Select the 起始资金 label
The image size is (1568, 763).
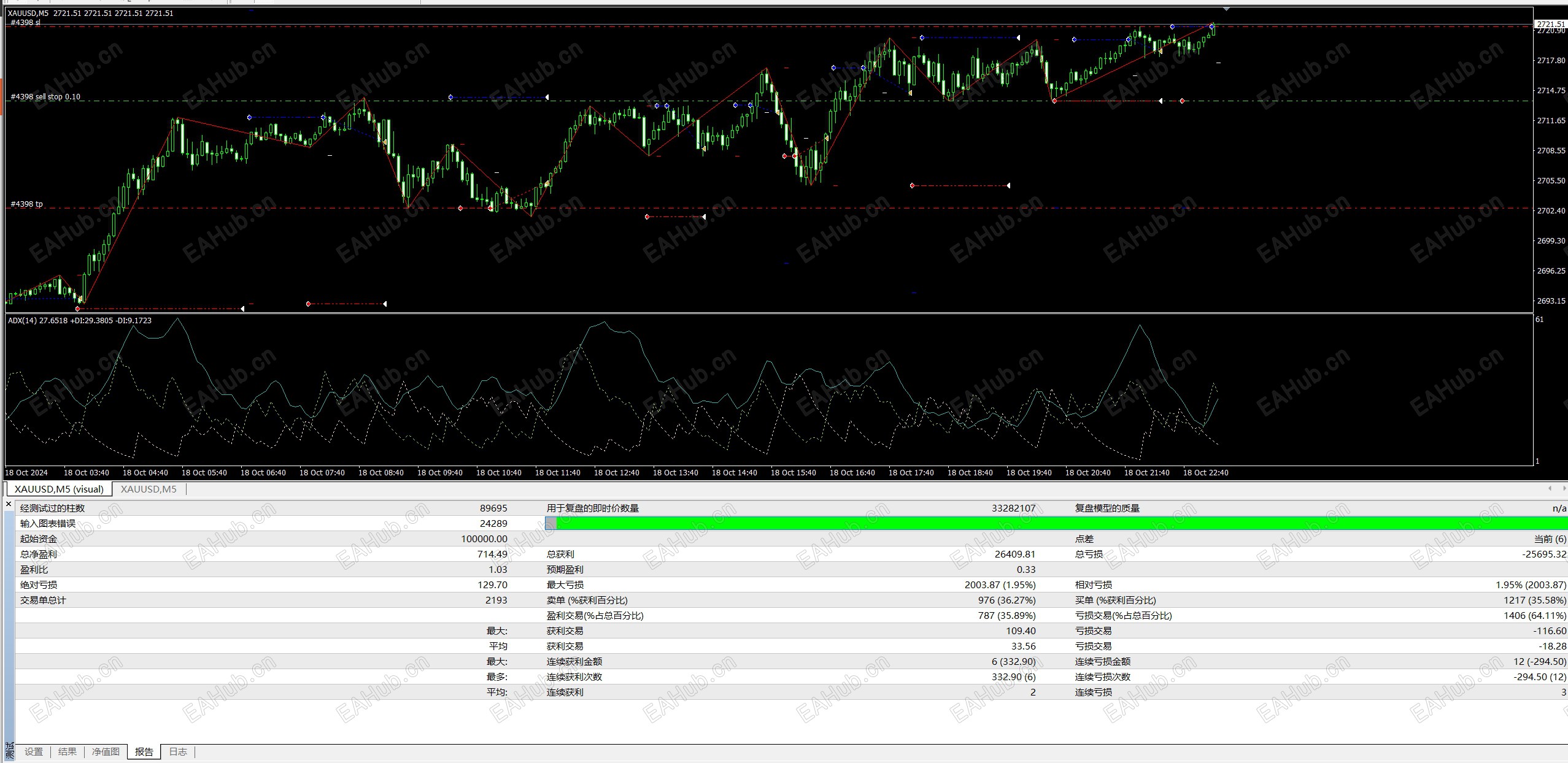pos(38,539)
